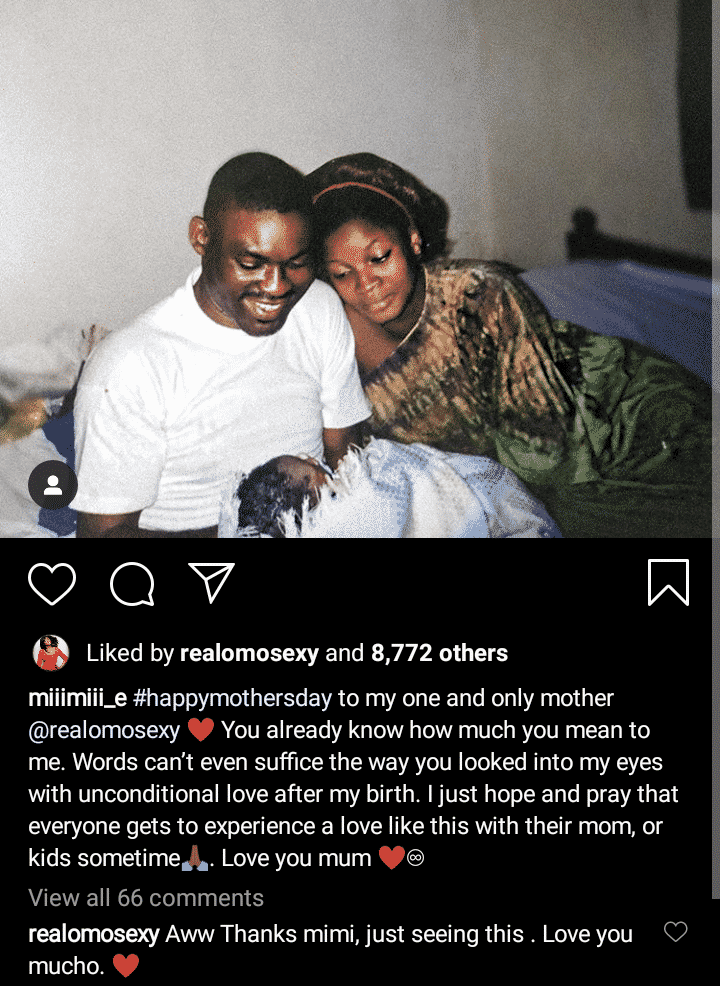Show tagged people icon on photo
Viewport: 720px width, 986px height.
pos(53,485)
